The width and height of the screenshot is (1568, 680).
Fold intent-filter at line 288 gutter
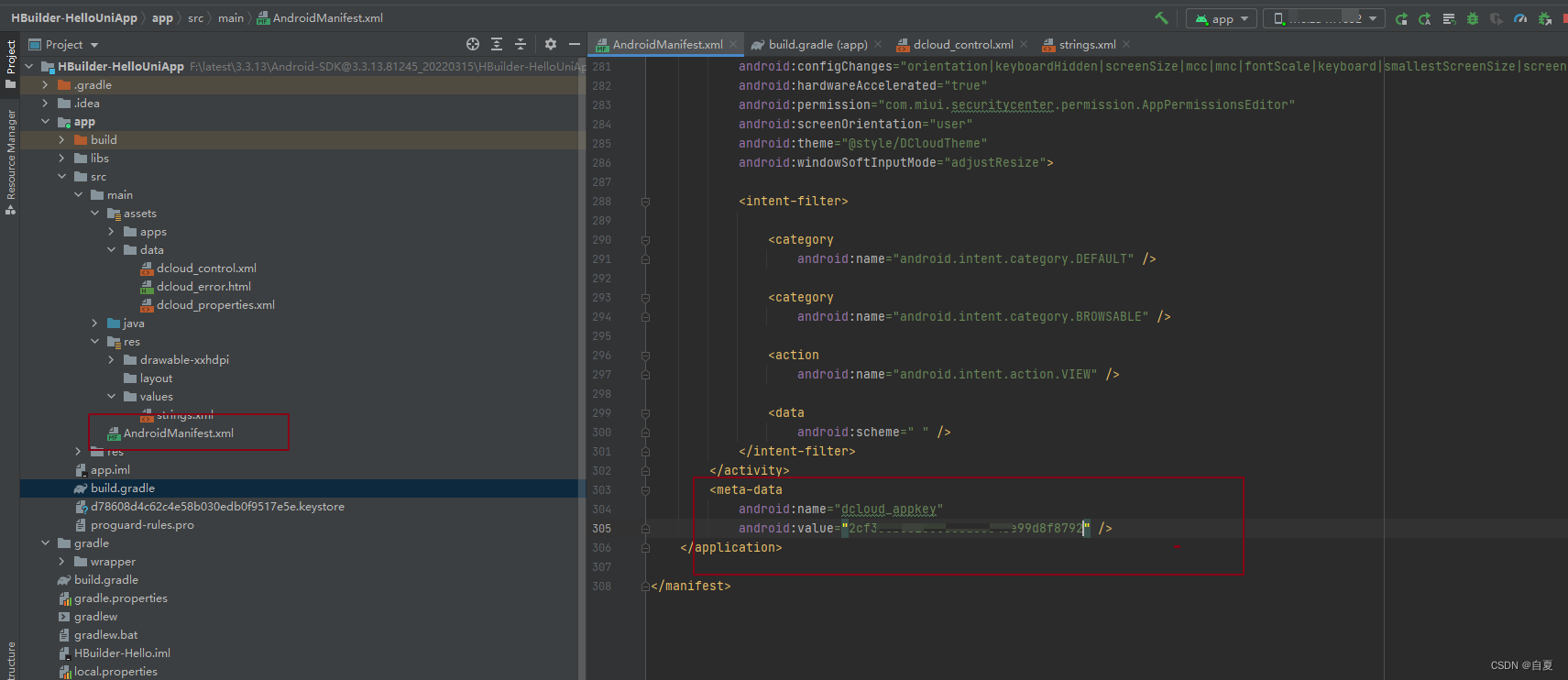(x=645, y=201)
